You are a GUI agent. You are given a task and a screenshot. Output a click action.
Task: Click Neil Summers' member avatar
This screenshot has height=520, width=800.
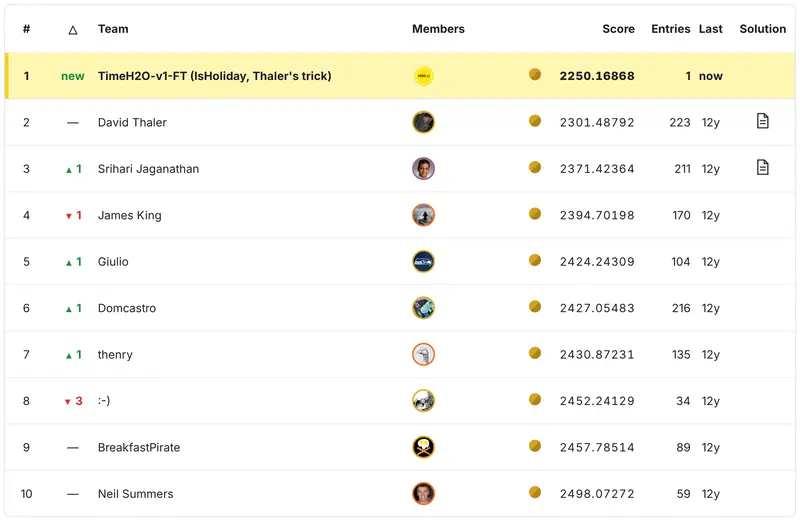click(423, 494)
